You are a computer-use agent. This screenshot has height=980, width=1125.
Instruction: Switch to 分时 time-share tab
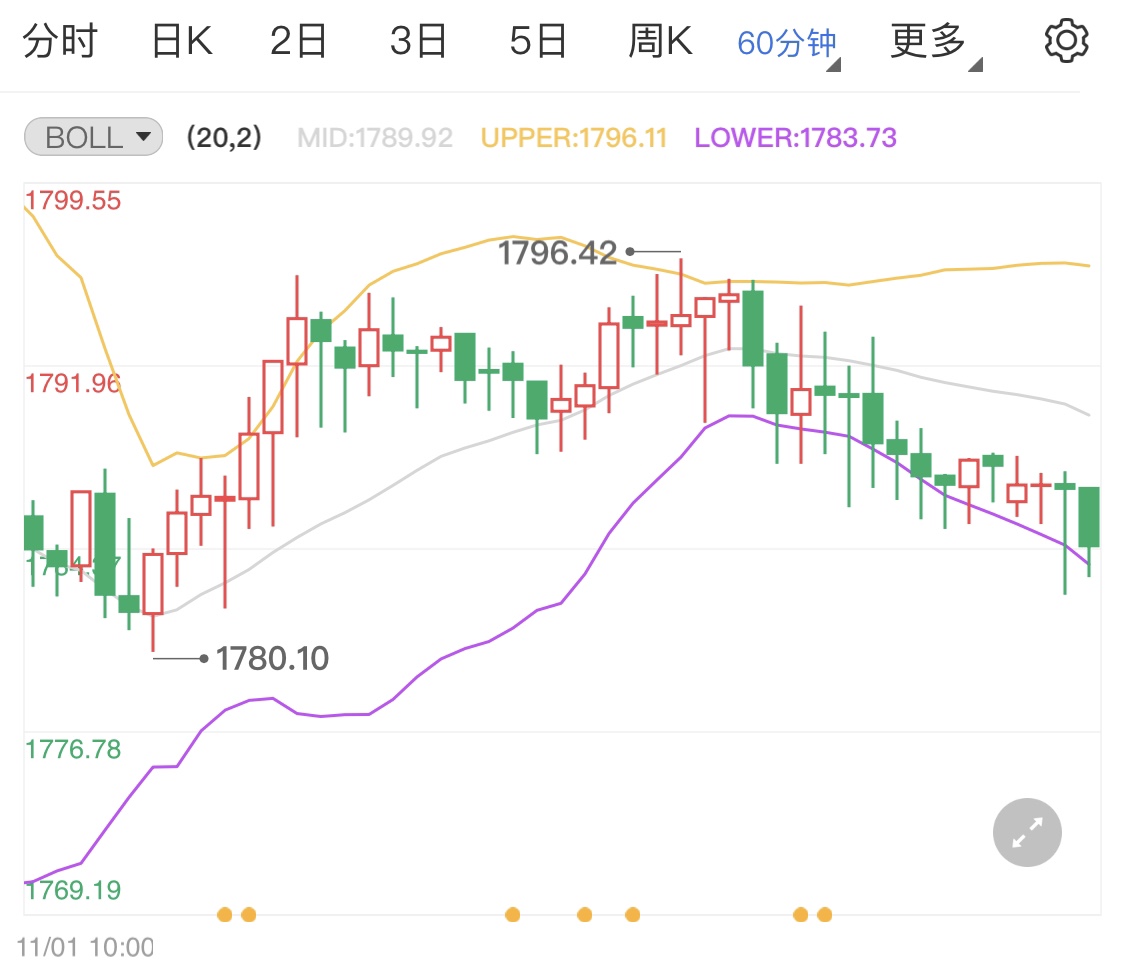[60, 41]
